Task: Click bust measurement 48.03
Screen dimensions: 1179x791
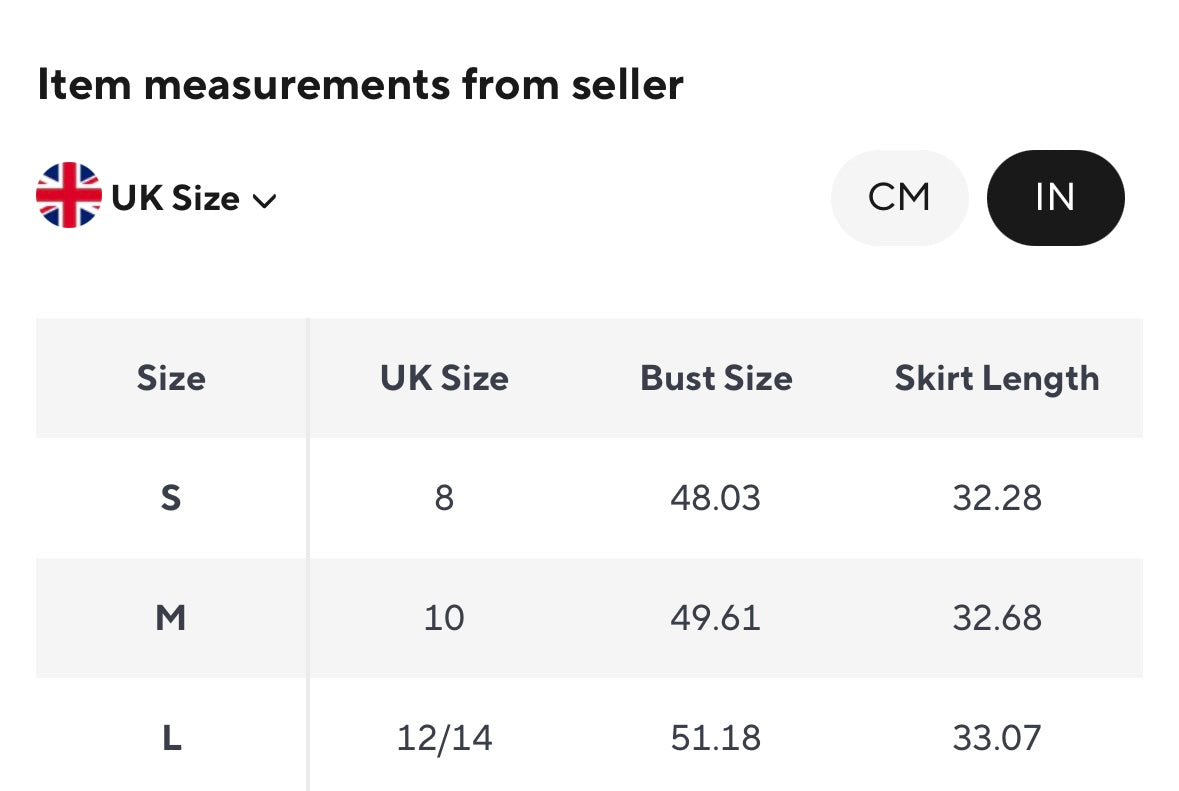Action: (716, 498)
